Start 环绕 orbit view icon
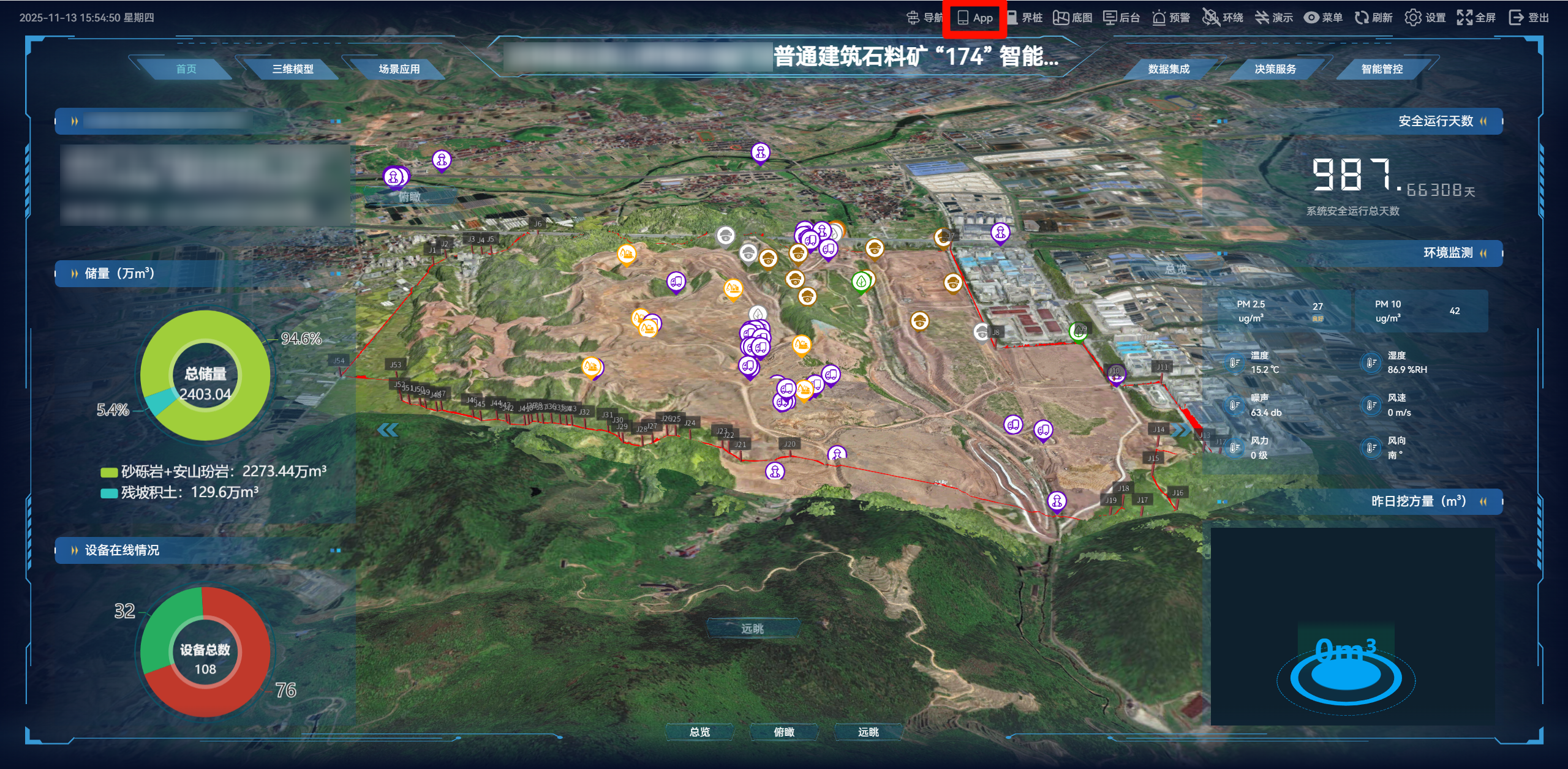The image size is (1568, 769). pos(1210,18)
